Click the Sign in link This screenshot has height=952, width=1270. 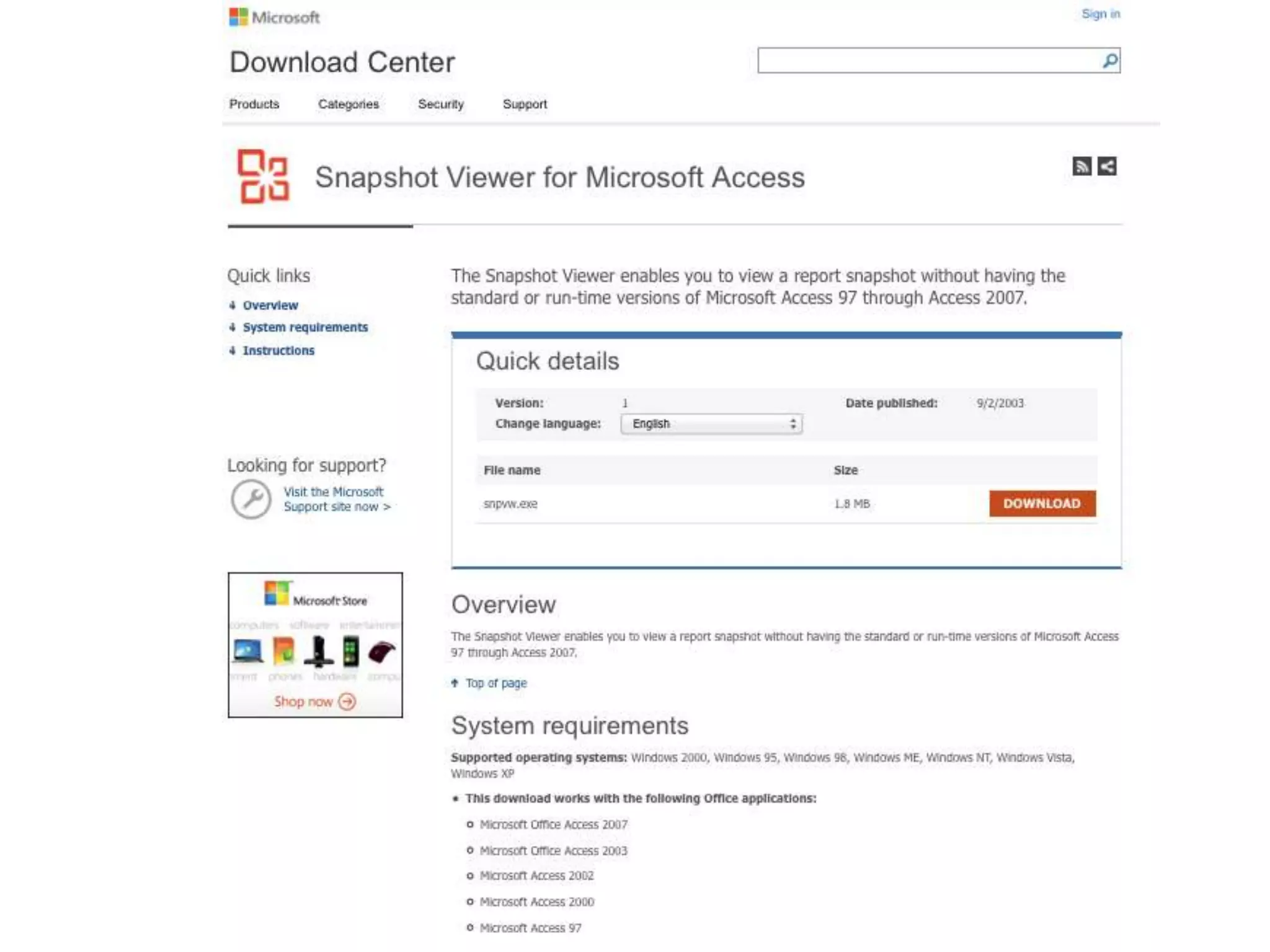pyautogui.click(x=1101, y=14)
